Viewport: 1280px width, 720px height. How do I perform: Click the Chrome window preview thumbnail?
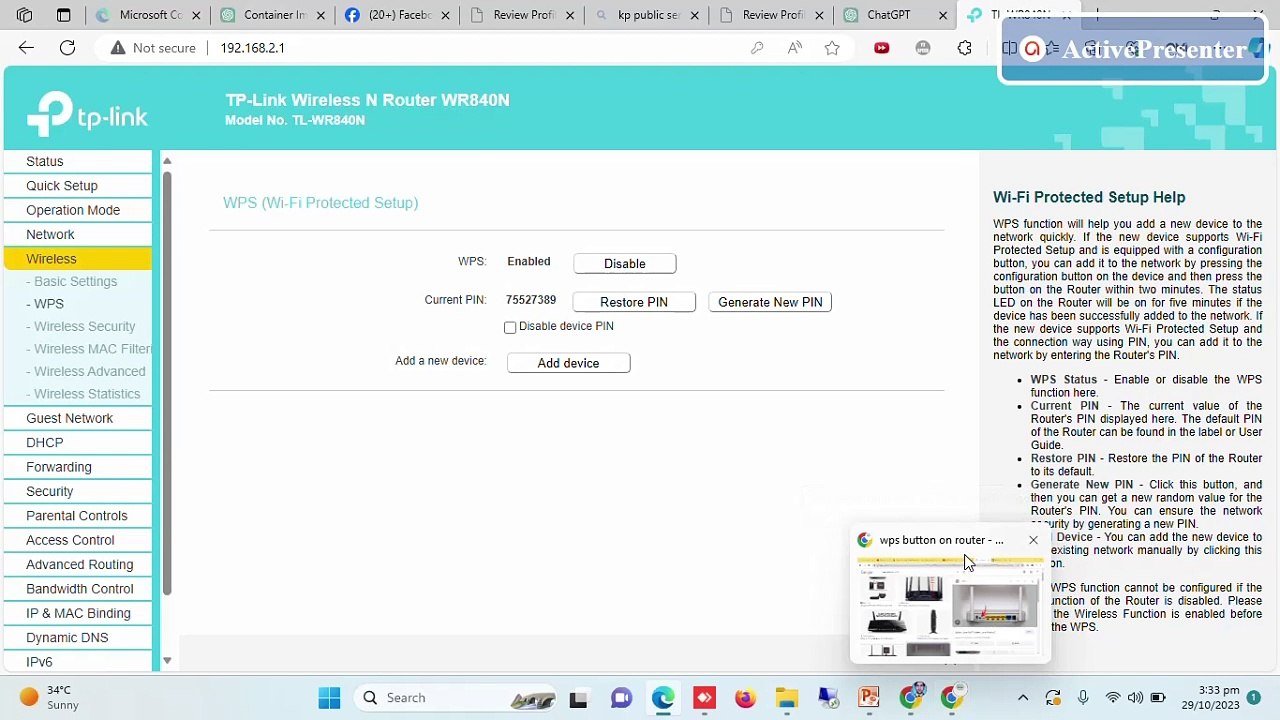[948, 608]
